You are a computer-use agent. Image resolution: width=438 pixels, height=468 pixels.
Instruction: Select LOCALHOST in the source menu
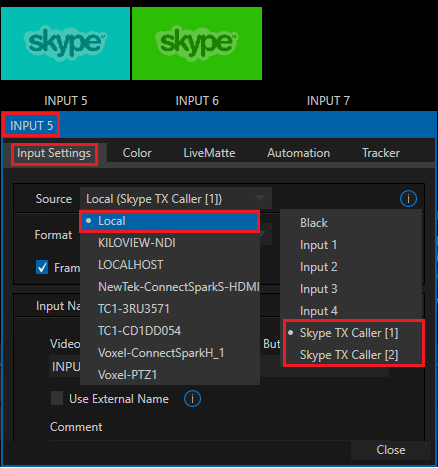(x=170, y=265)
